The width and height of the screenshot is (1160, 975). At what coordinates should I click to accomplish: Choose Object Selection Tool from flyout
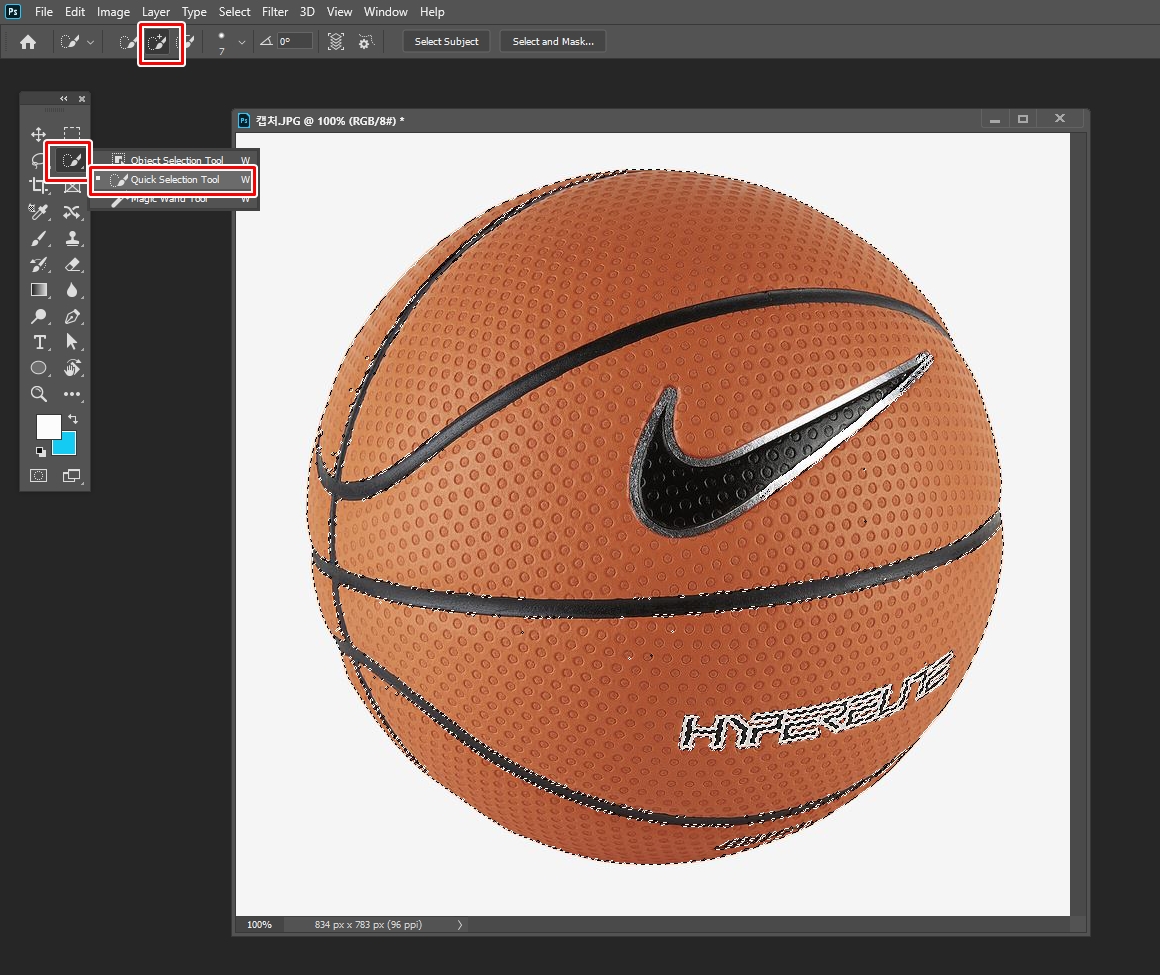(x=175, y=160)
